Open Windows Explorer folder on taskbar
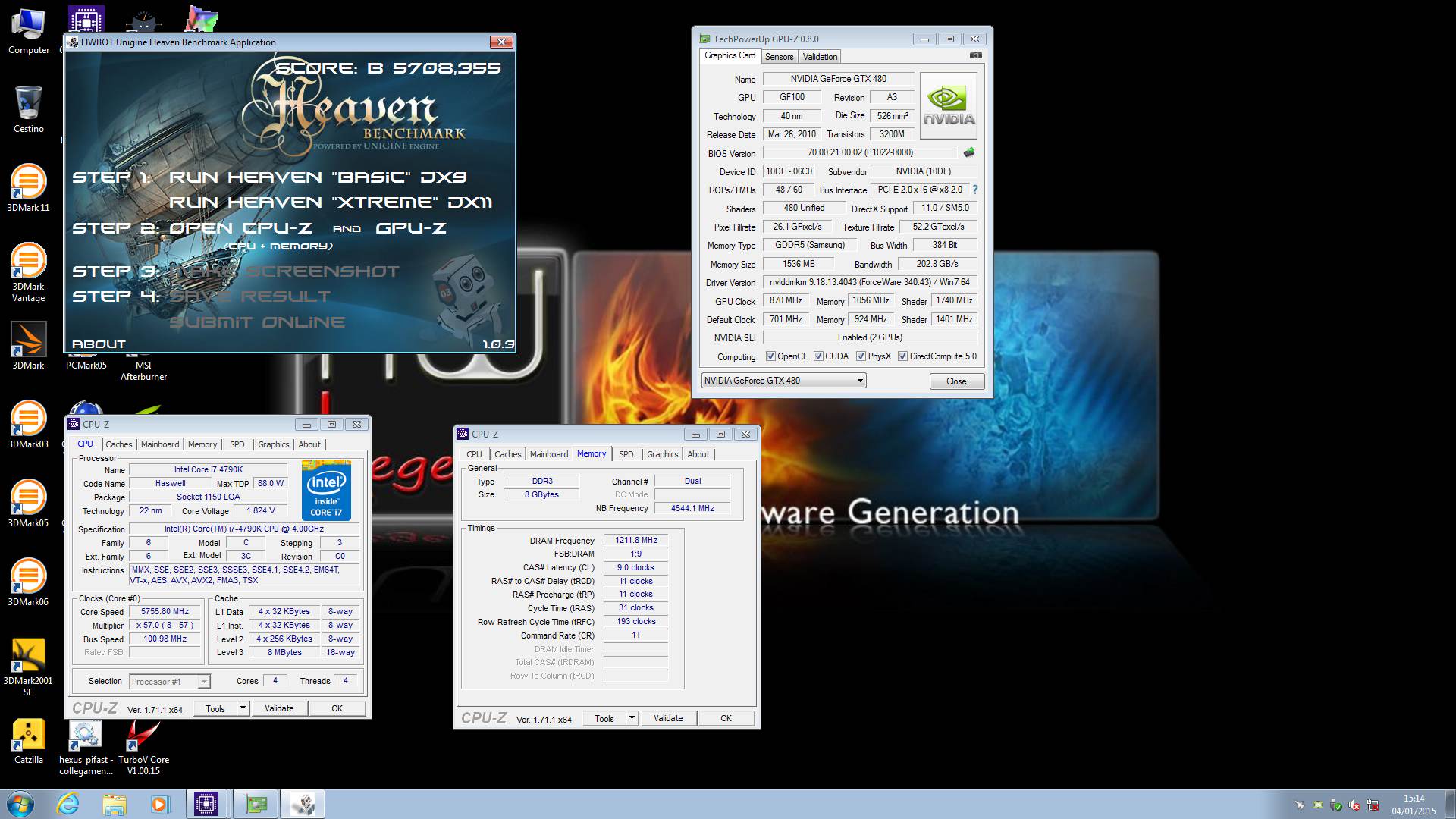The height and width of the screenshot is (819, 1456). point(114,804)
